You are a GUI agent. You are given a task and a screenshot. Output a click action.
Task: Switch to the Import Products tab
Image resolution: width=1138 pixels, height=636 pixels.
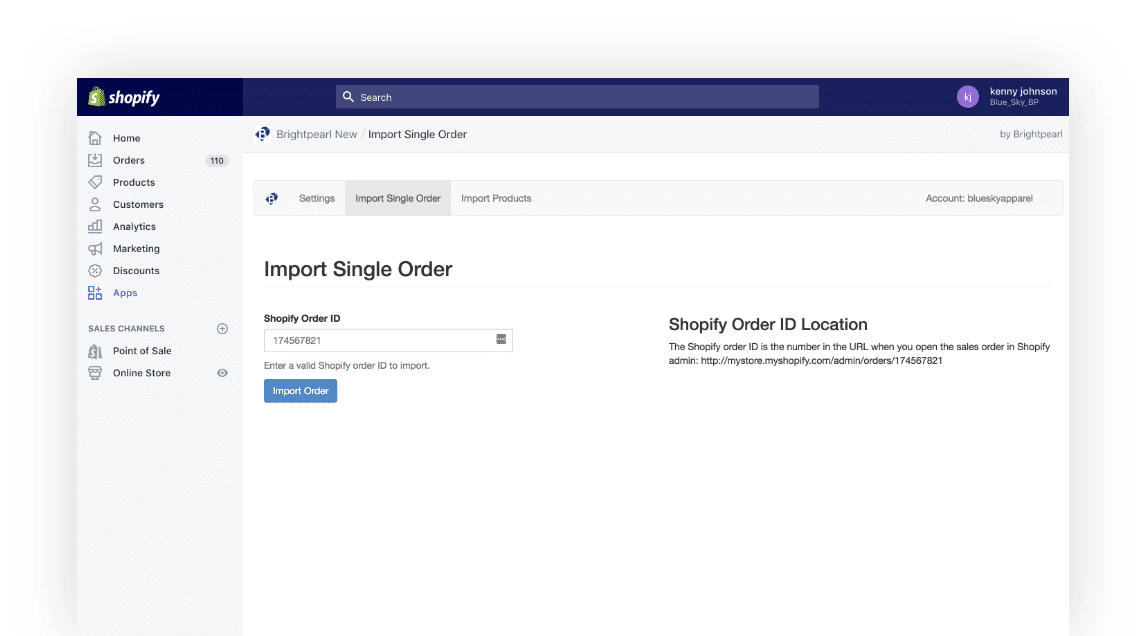(x=496, y=198)
